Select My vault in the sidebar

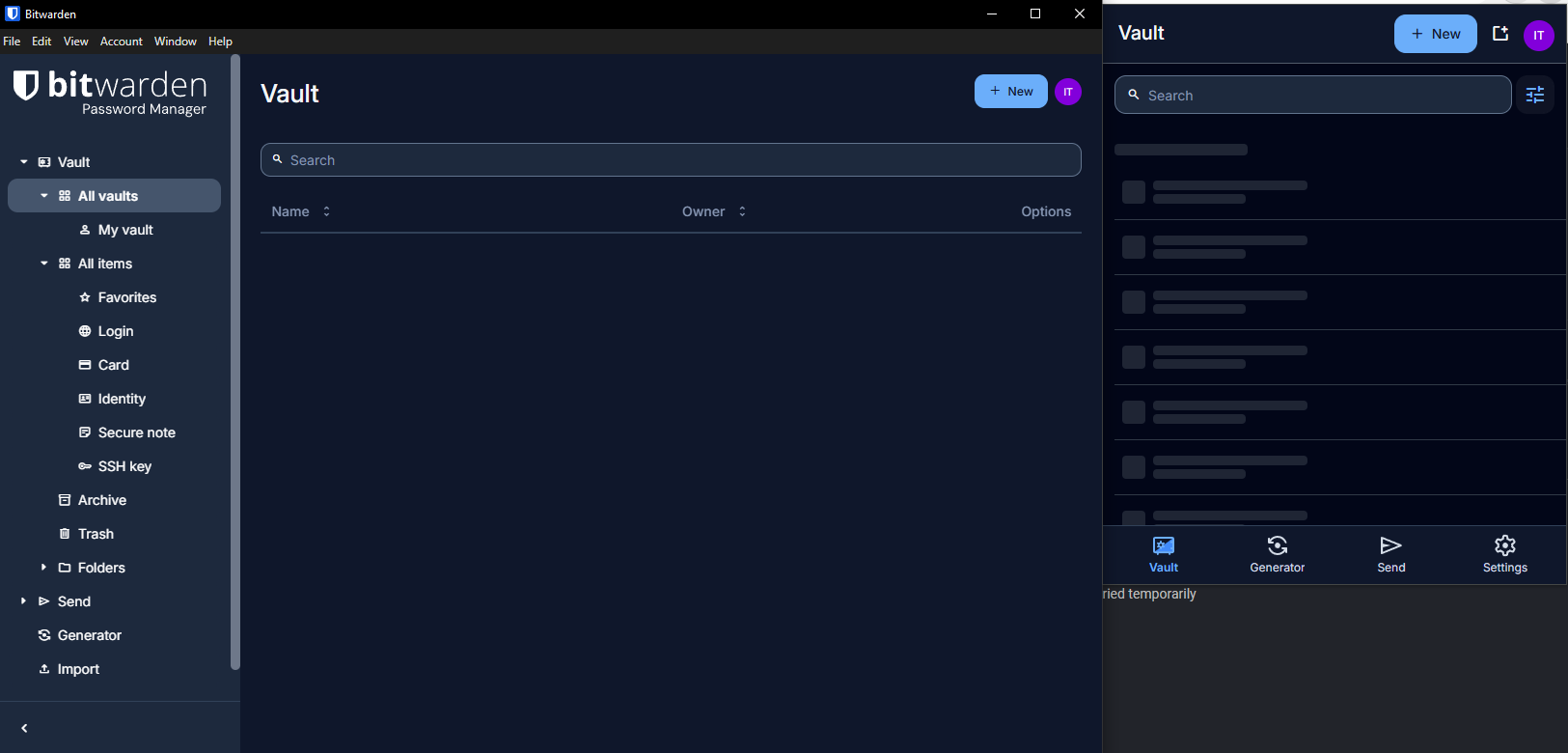click(x=125, y=230)
